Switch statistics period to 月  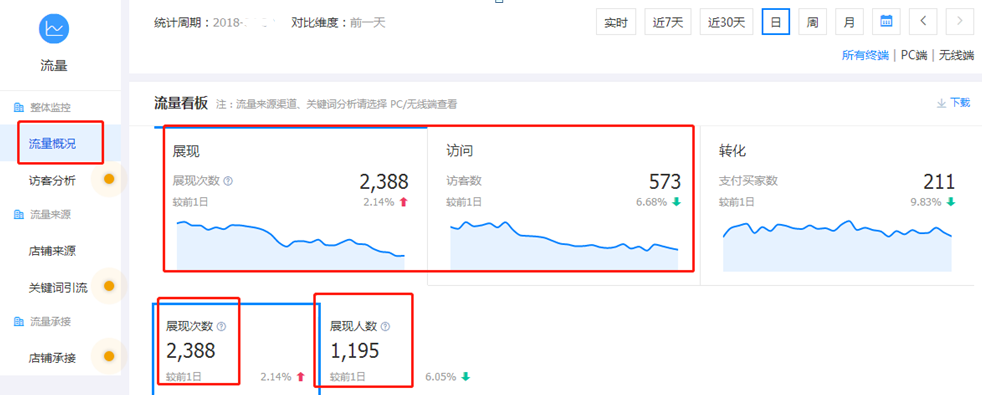849,21
